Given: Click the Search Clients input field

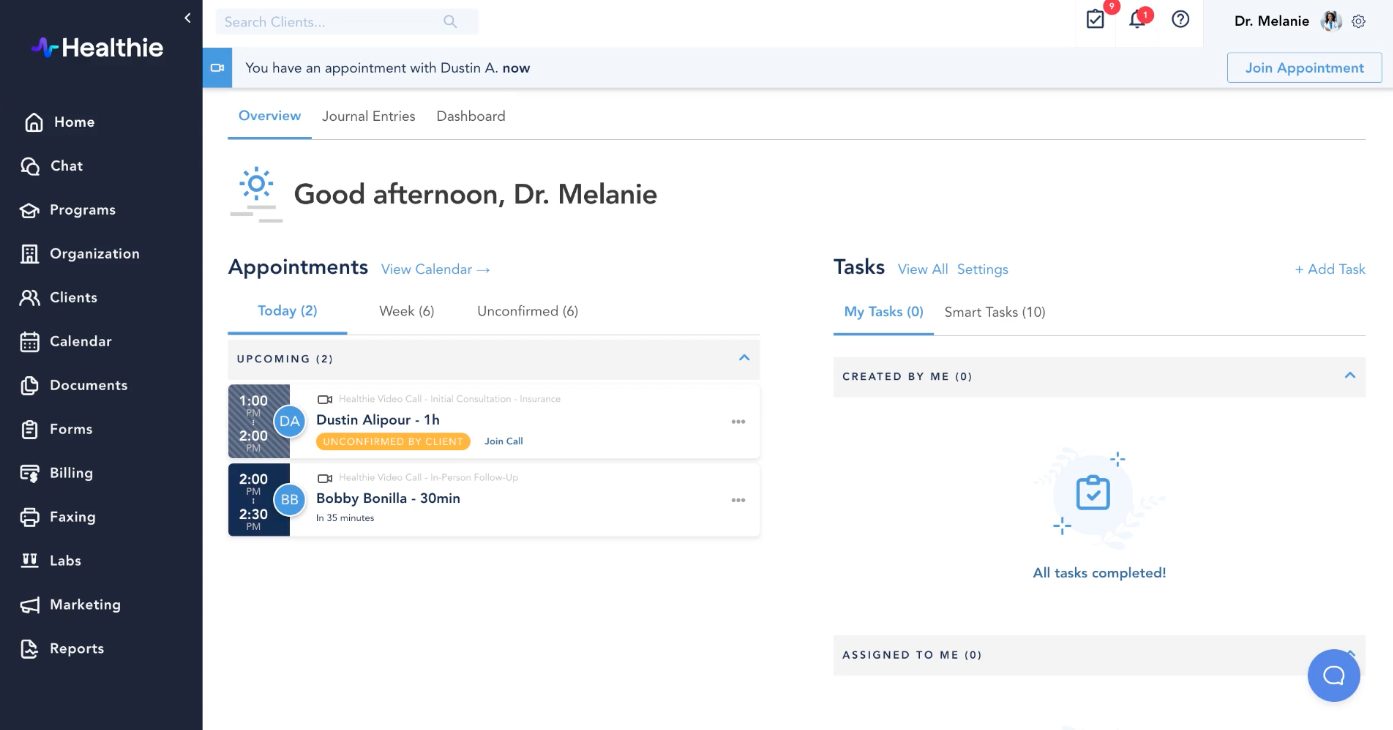Looking at the screenshot, I should 330,21.
